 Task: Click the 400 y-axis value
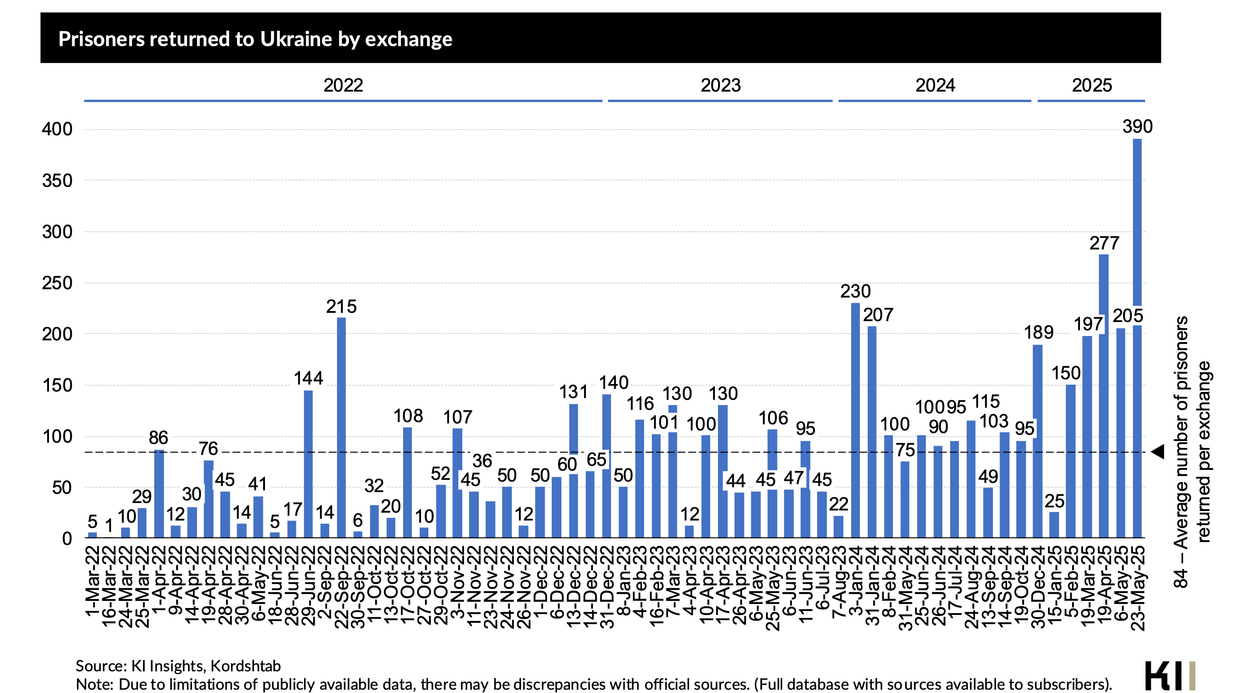click(57, 129)
